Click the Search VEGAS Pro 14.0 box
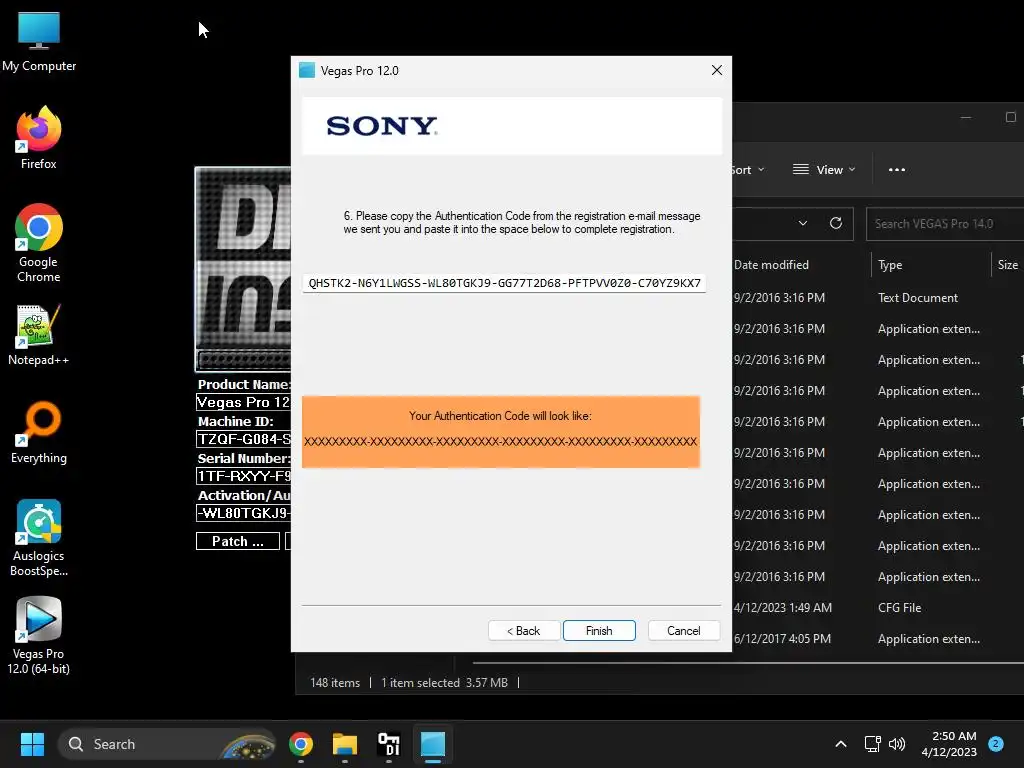1024x768 pixels. (x=945, y=223)
